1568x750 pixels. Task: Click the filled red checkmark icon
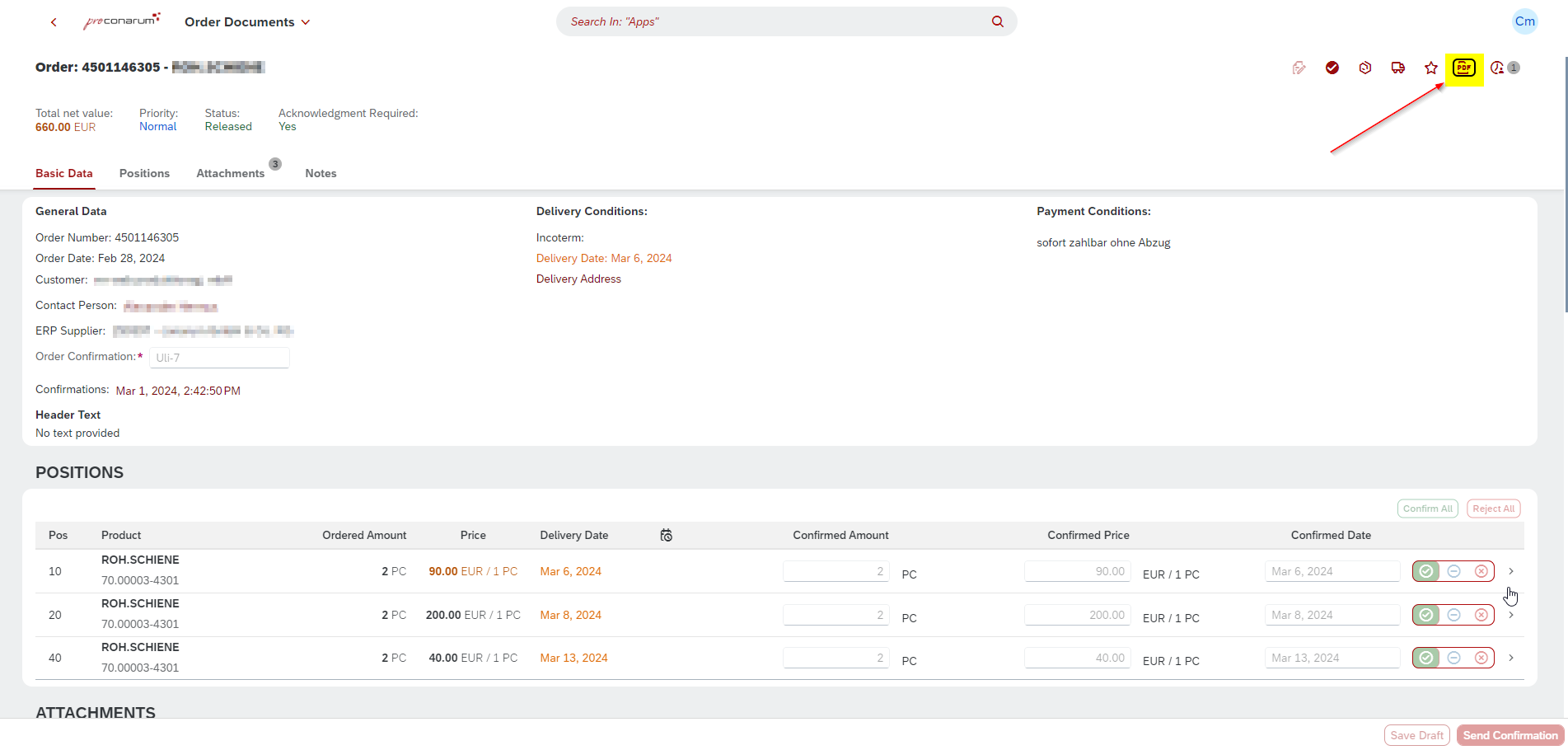1332,68
